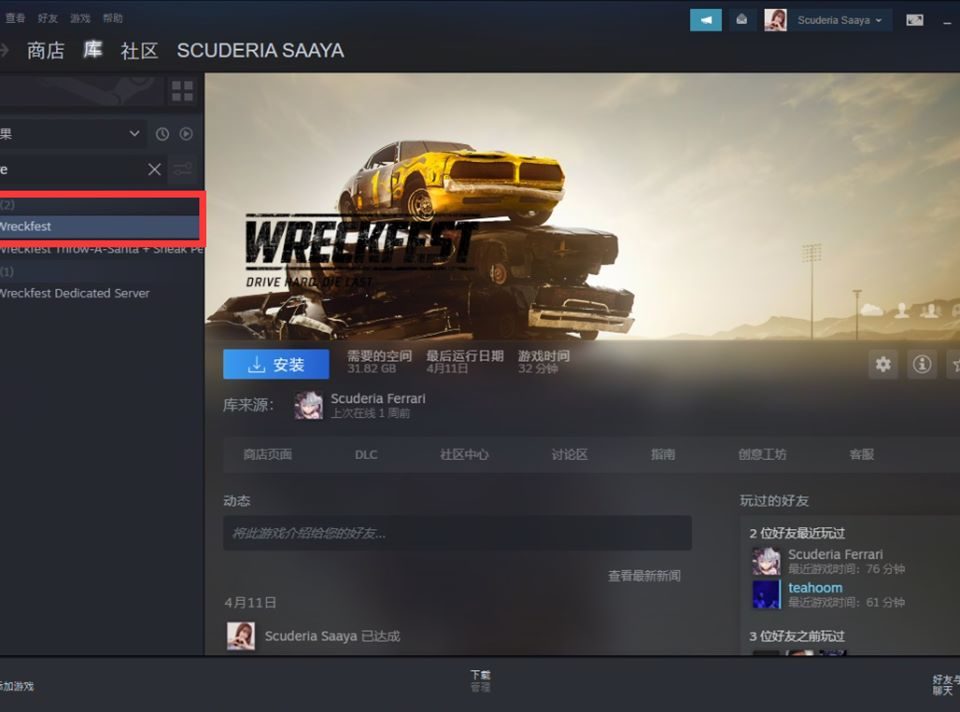Click the blue 安装 install button

pos(276,365)
